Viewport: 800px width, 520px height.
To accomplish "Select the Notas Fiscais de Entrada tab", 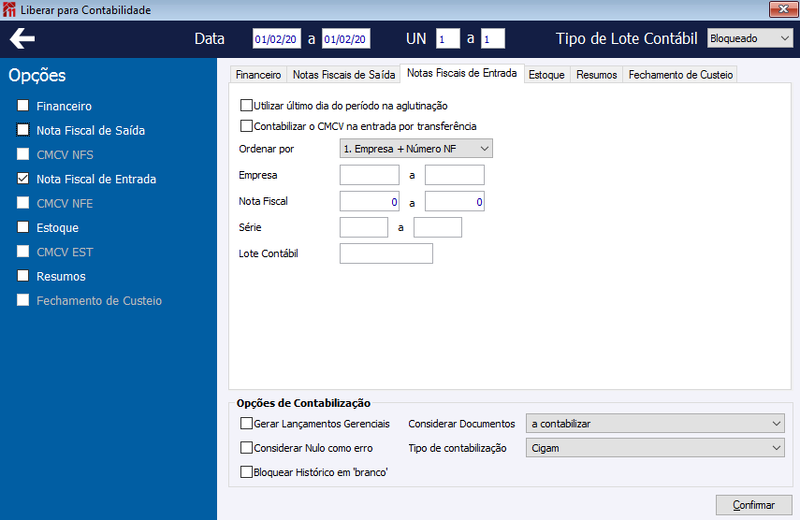I will coord(462,73).
